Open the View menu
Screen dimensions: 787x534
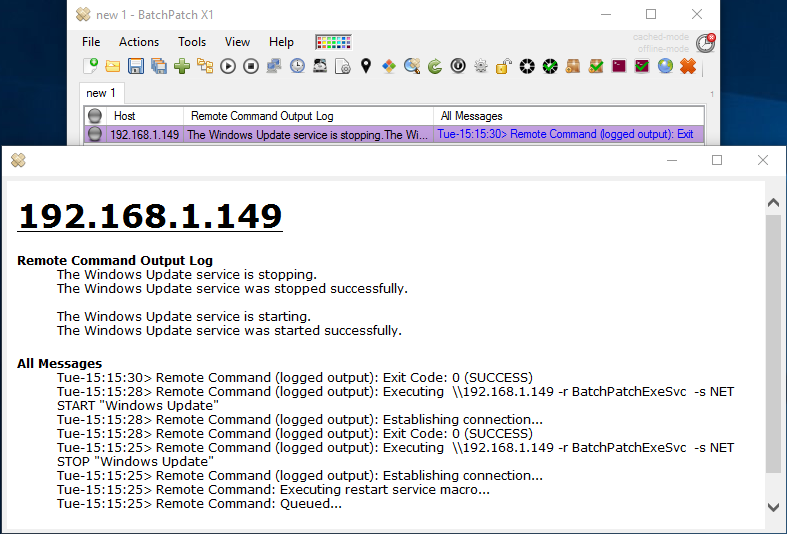(x=237, y=42)
